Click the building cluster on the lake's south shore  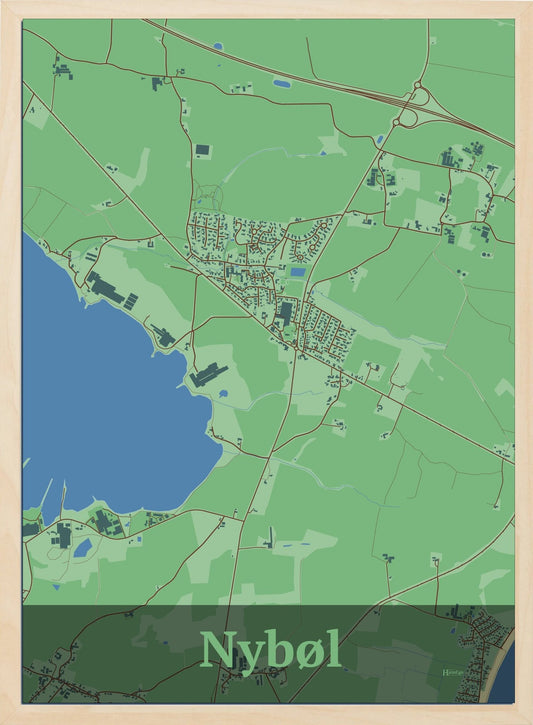pyautogui.click(x=107, y=523)
